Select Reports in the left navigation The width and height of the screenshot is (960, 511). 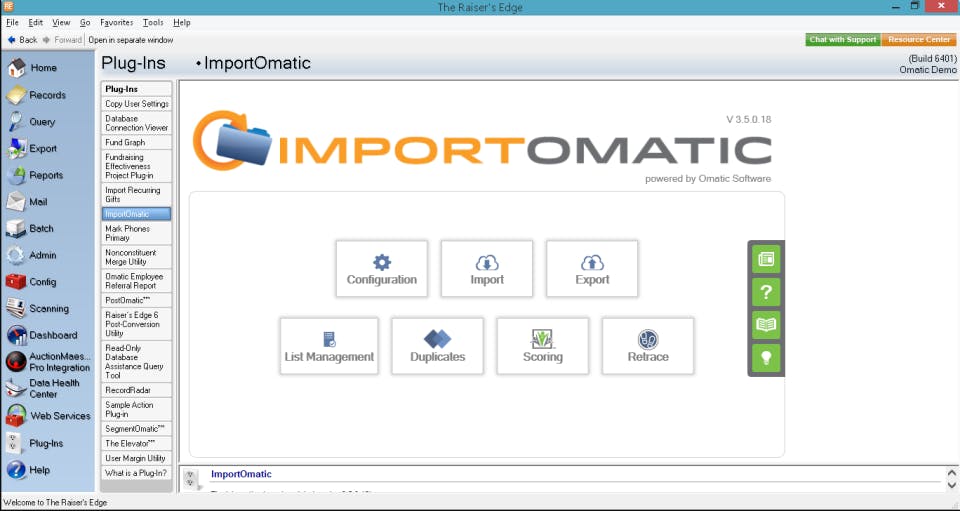(x=36, y=175)
